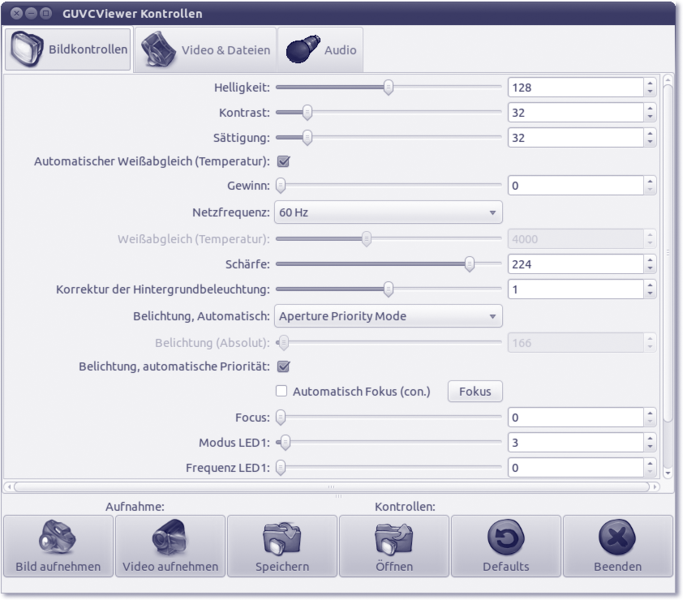Click the microphone icon on Audio tab
The image size is (683, 600).
coord(303,49)
